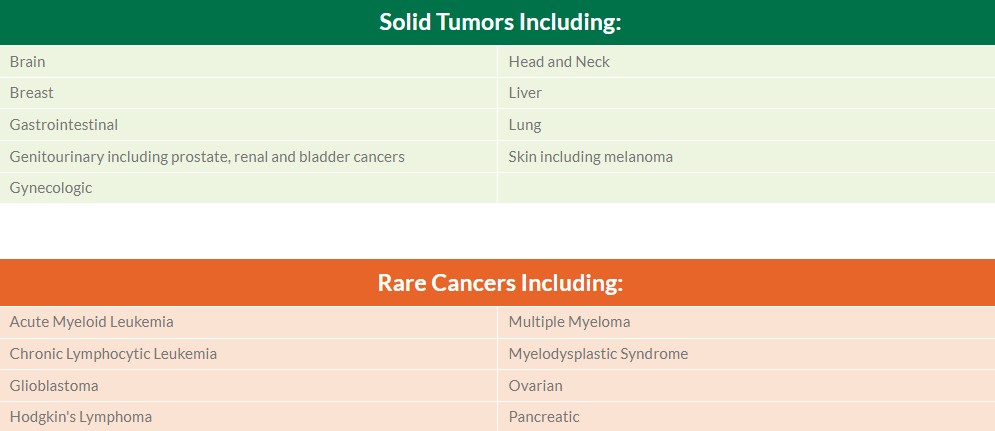
Task: Click Myelodysplastic Syndrome
Action: (x=598, y=354)
